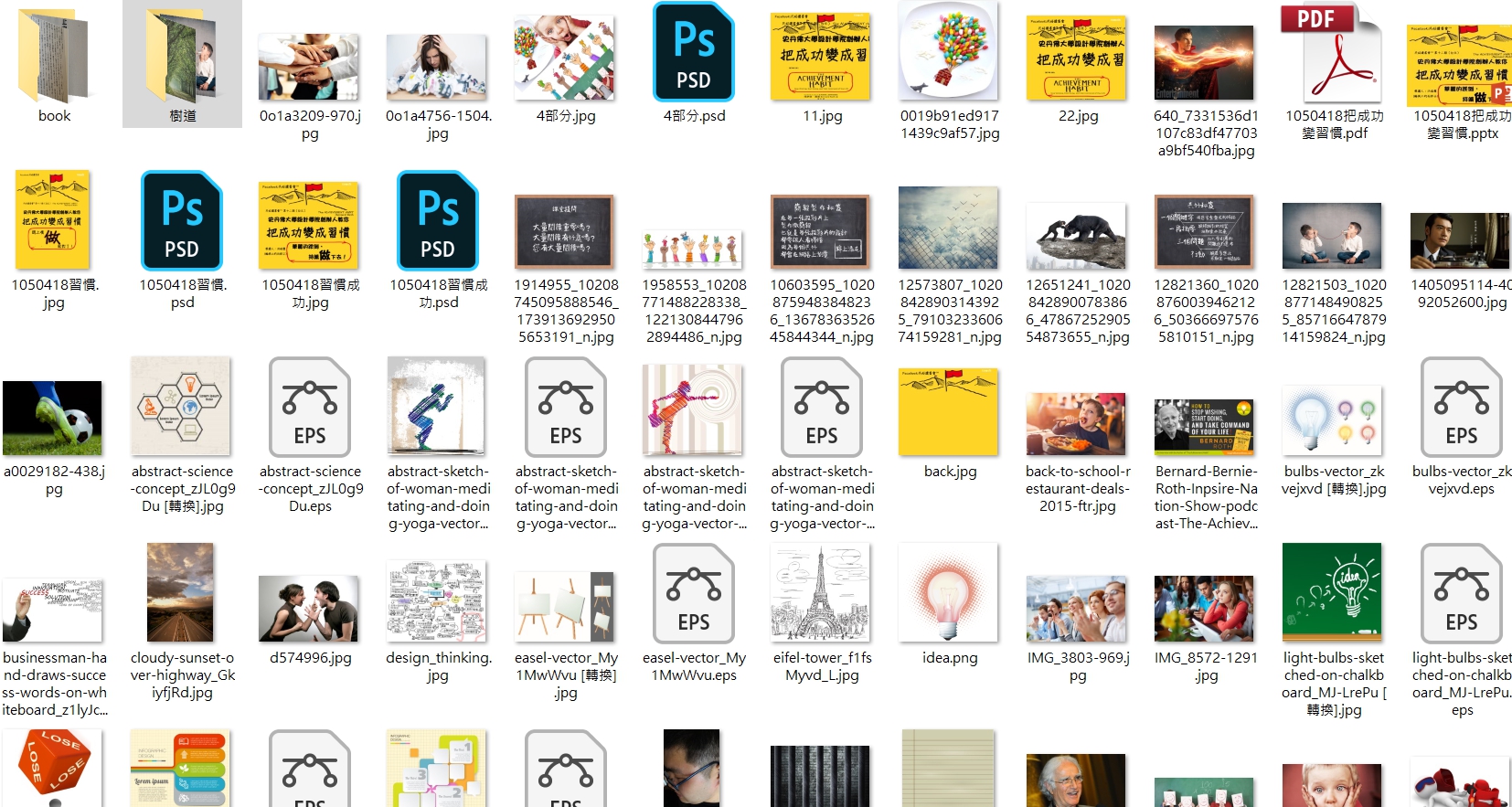This screenshot has width=1512, height=807.
Task: Select the design_thinking.jpg thumbnail
Action: tap(437, 601)
